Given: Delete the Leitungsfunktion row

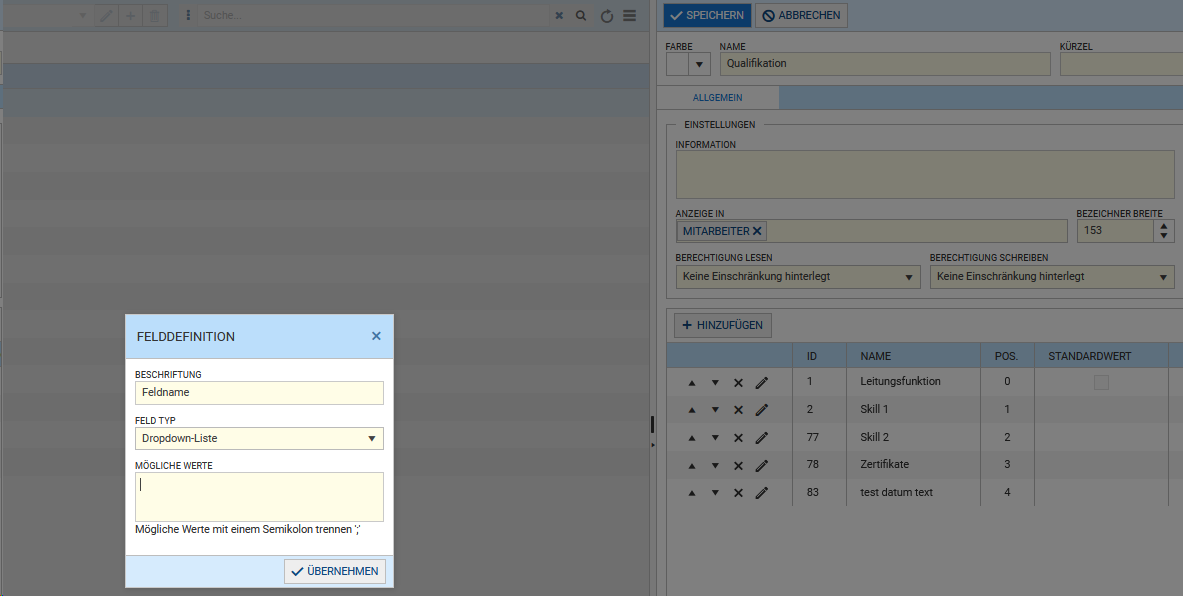Looking at the screenshot, I should [738, 383].
